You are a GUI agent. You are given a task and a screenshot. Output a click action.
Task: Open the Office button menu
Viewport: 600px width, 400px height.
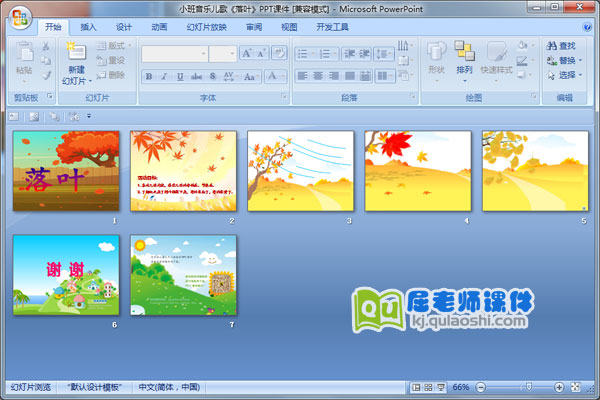pos(20,18)
